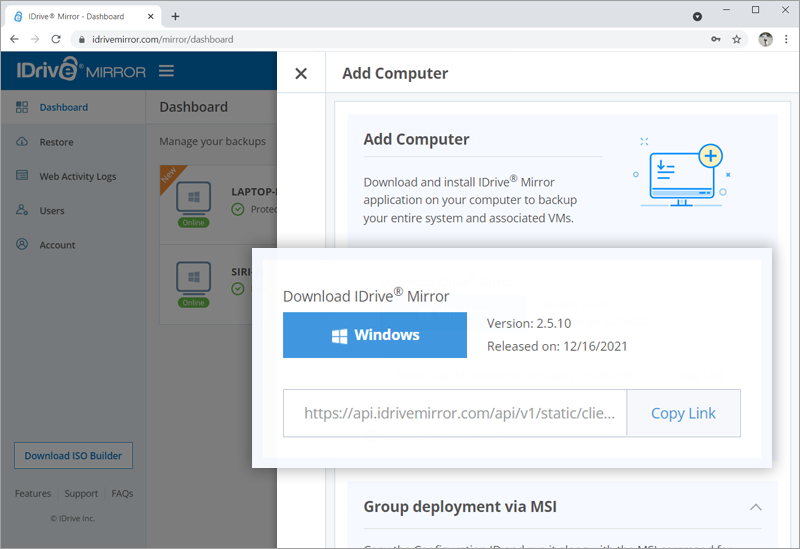This screenshot has width=800, height=549.
Task: Click the Restore cloud icon
Action: point(22,141)
